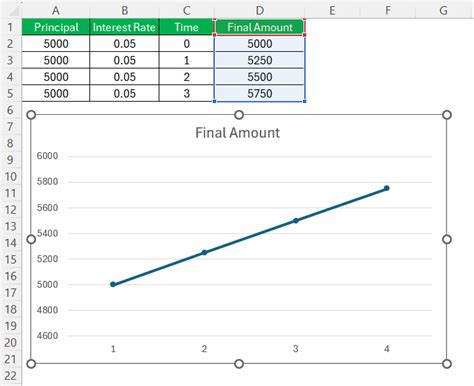474x386 pixels.
Task: Select column B header
Action: (124, 10)
